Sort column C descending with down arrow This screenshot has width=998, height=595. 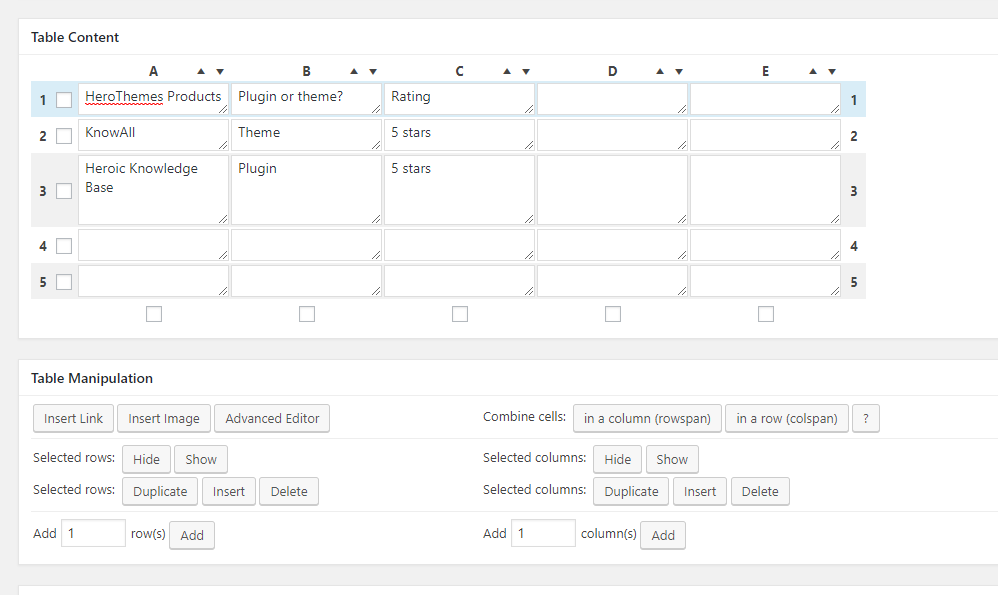click(x=526, y=72)
